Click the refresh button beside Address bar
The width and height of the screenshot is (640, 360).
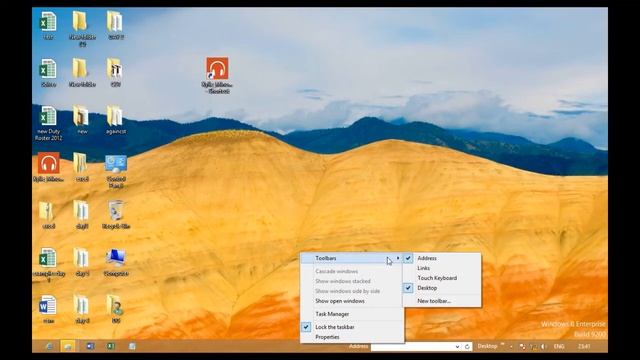click(467, 347)
